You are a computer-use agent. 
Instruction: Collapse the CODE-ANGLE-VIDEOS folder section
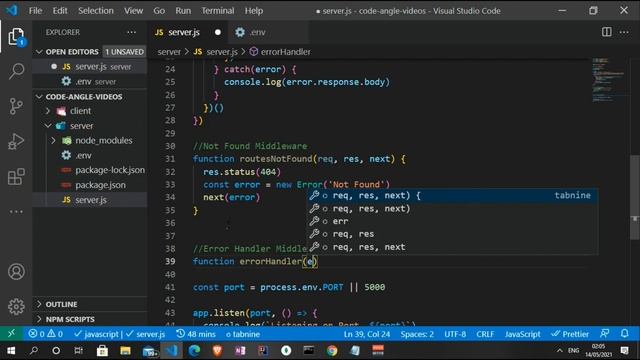click(39, 97)
